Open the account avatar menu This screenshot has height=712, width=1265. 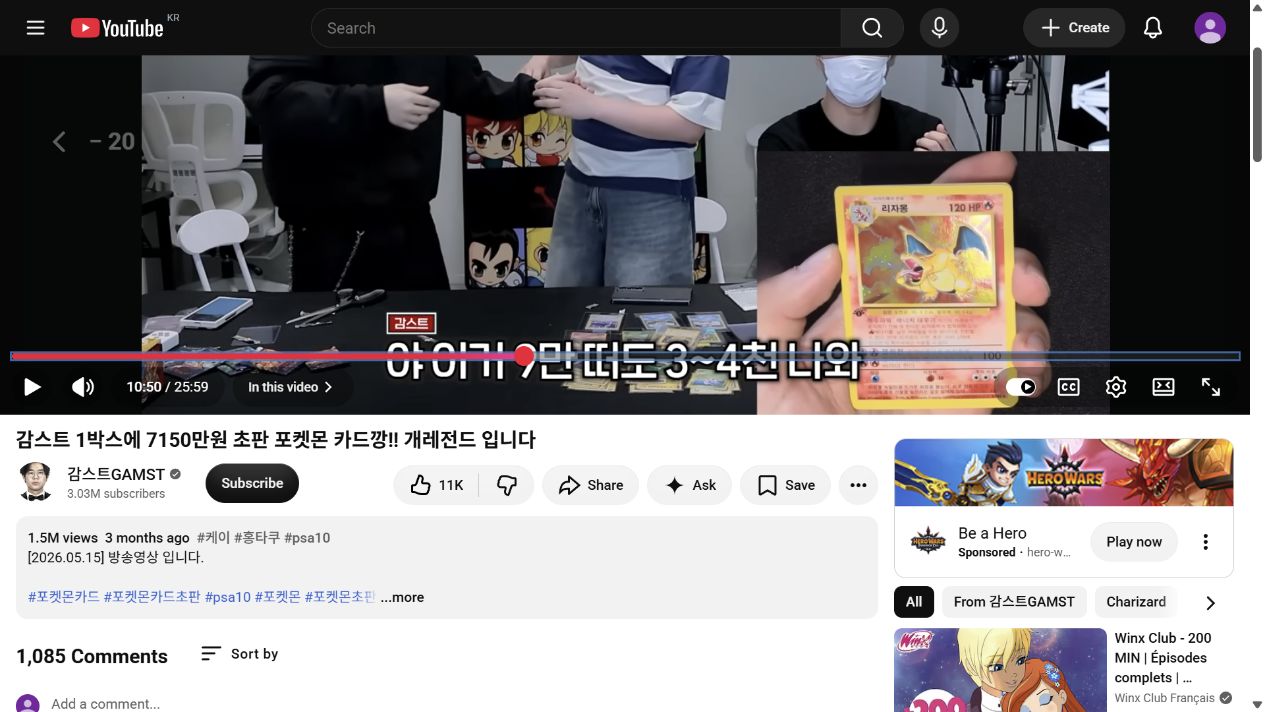(1210, 28)
